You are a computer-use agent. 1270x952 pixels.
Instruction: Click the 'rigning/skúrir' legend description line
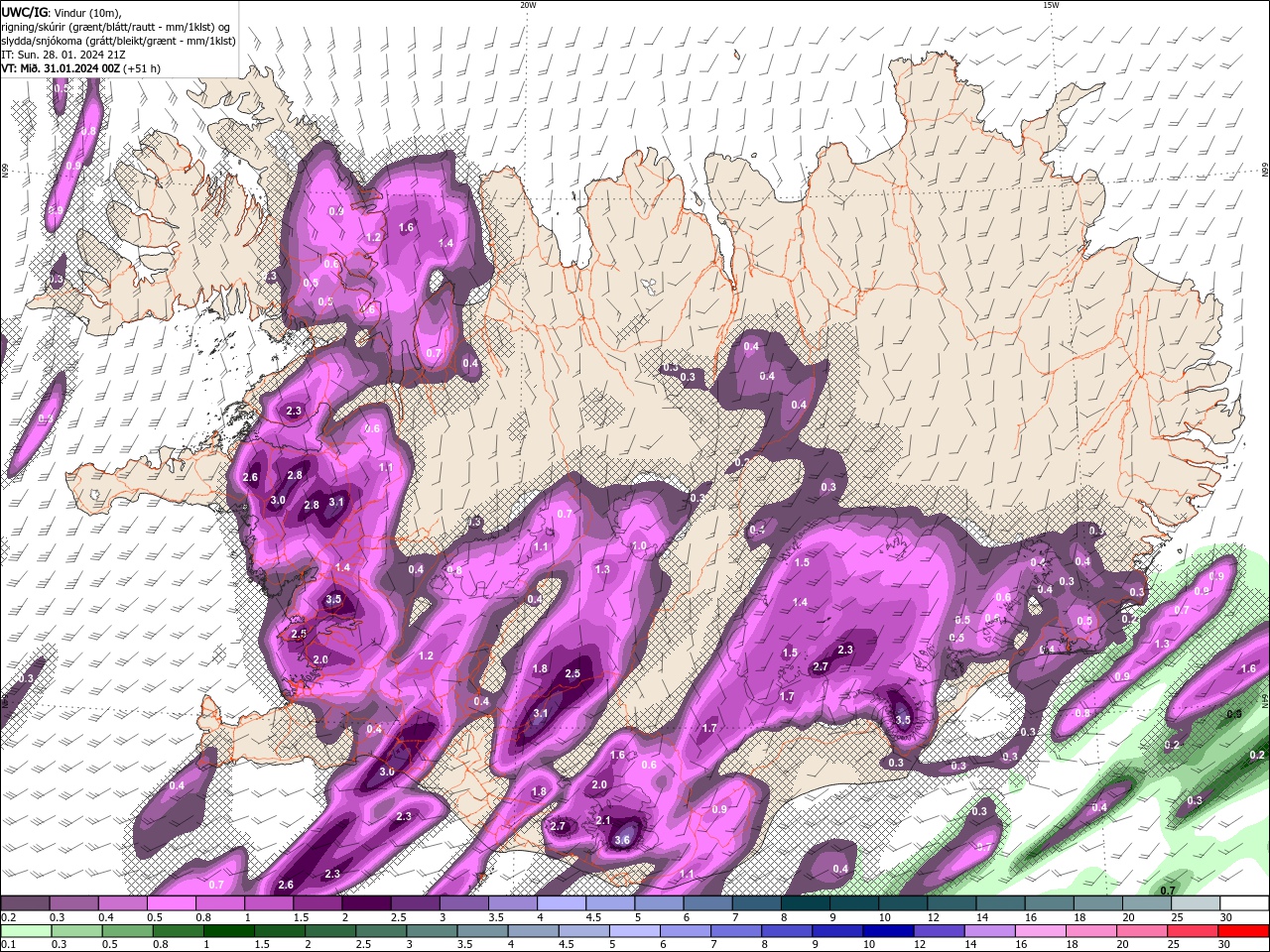(x=115, y=27)
